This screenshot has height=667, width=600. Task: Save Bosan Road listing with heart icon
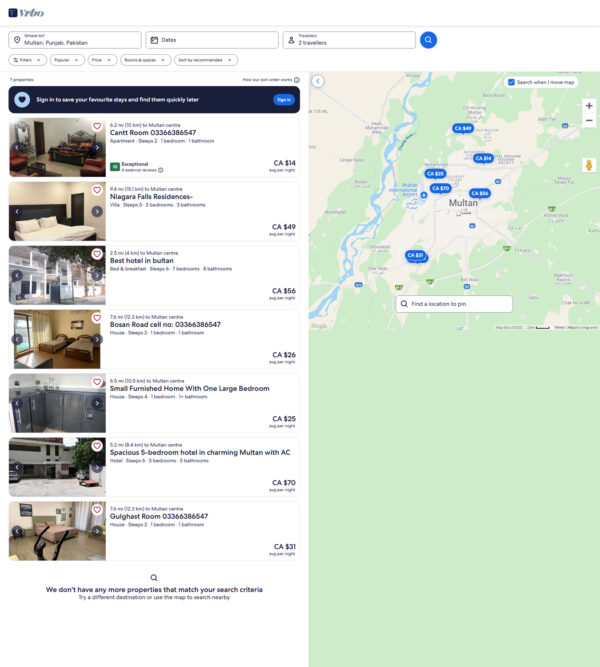(x=97, y=318)
